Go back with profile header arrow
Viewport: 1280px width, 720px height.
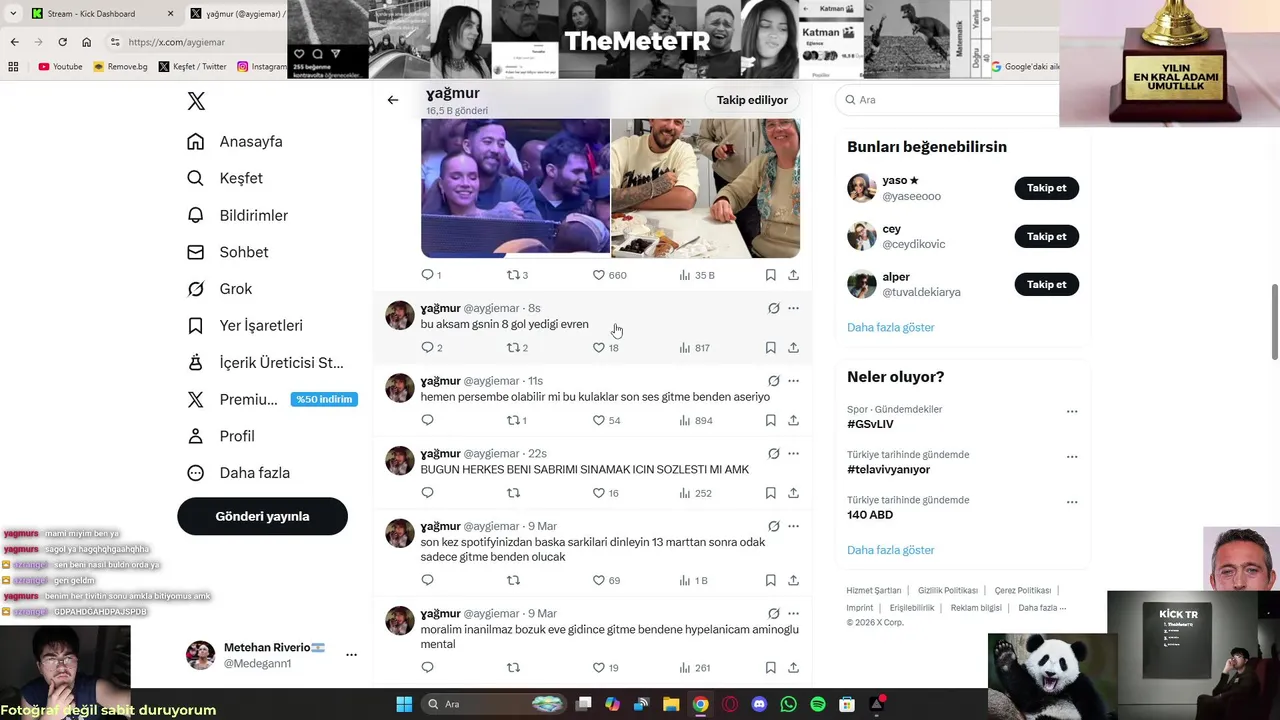(392, 100)
